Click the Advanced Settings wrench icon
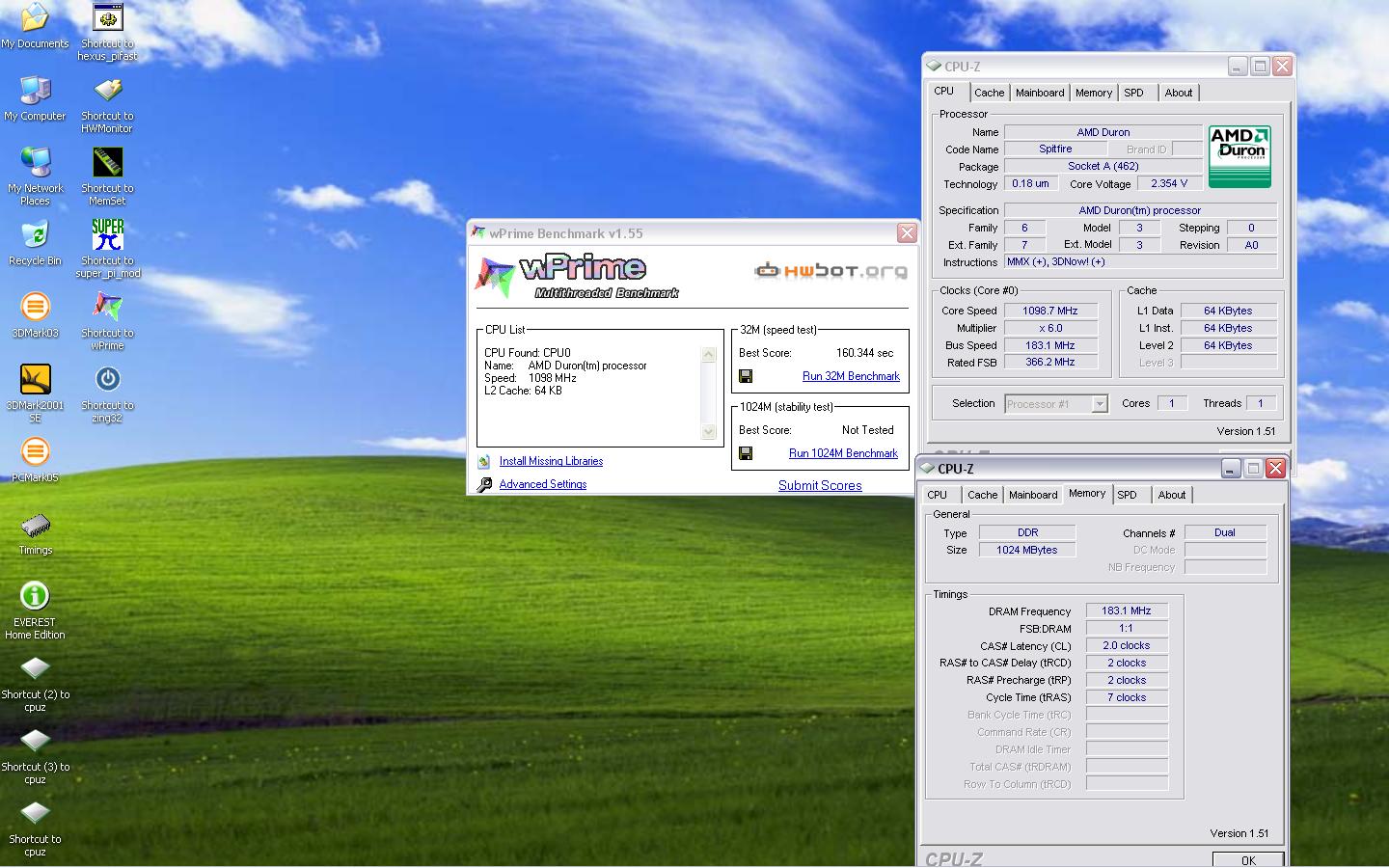Viewport: 1389px width, 868px height. click(484, 484)
